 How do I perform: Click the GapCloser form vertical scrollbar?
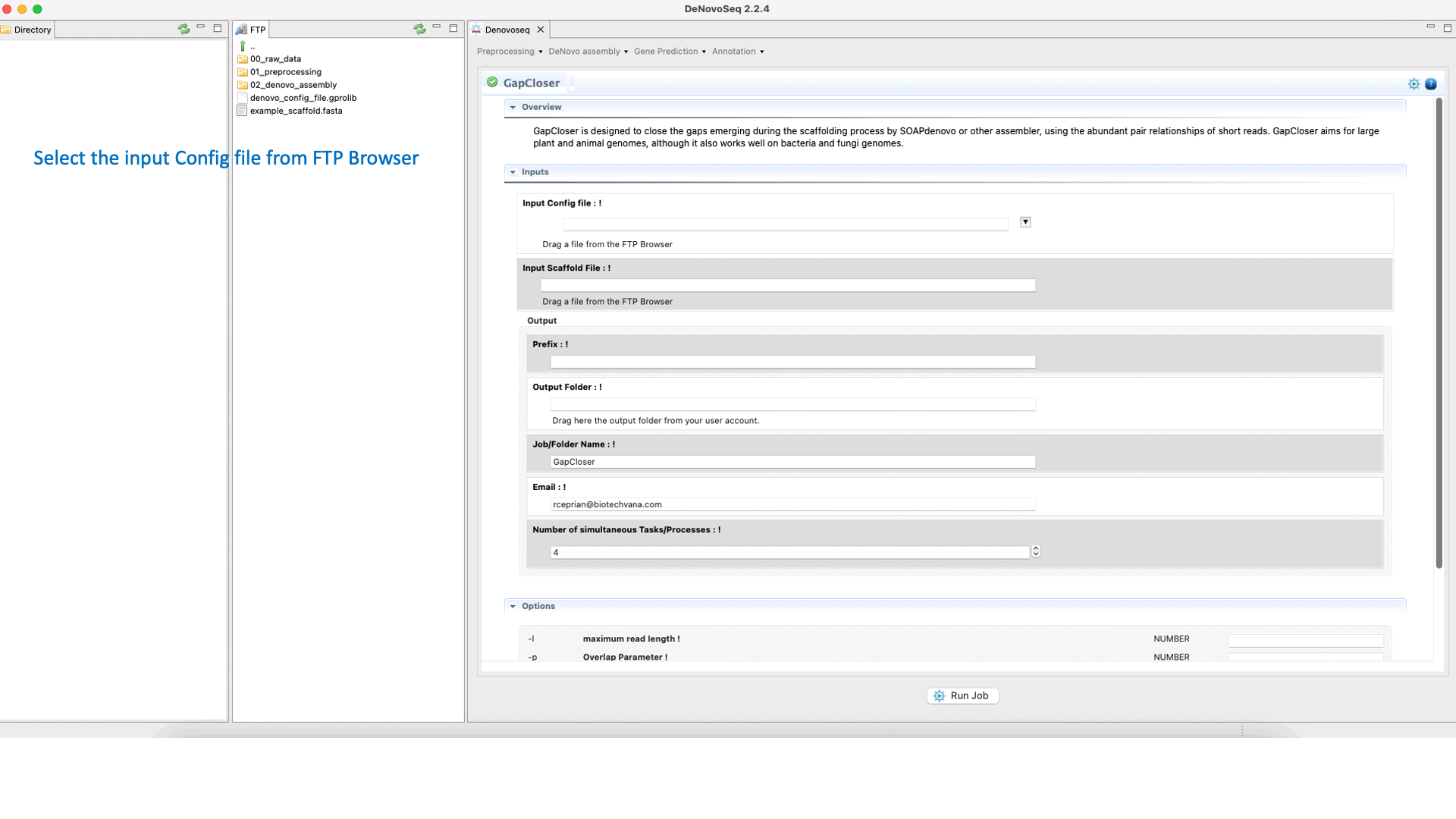click(1439, 334)
